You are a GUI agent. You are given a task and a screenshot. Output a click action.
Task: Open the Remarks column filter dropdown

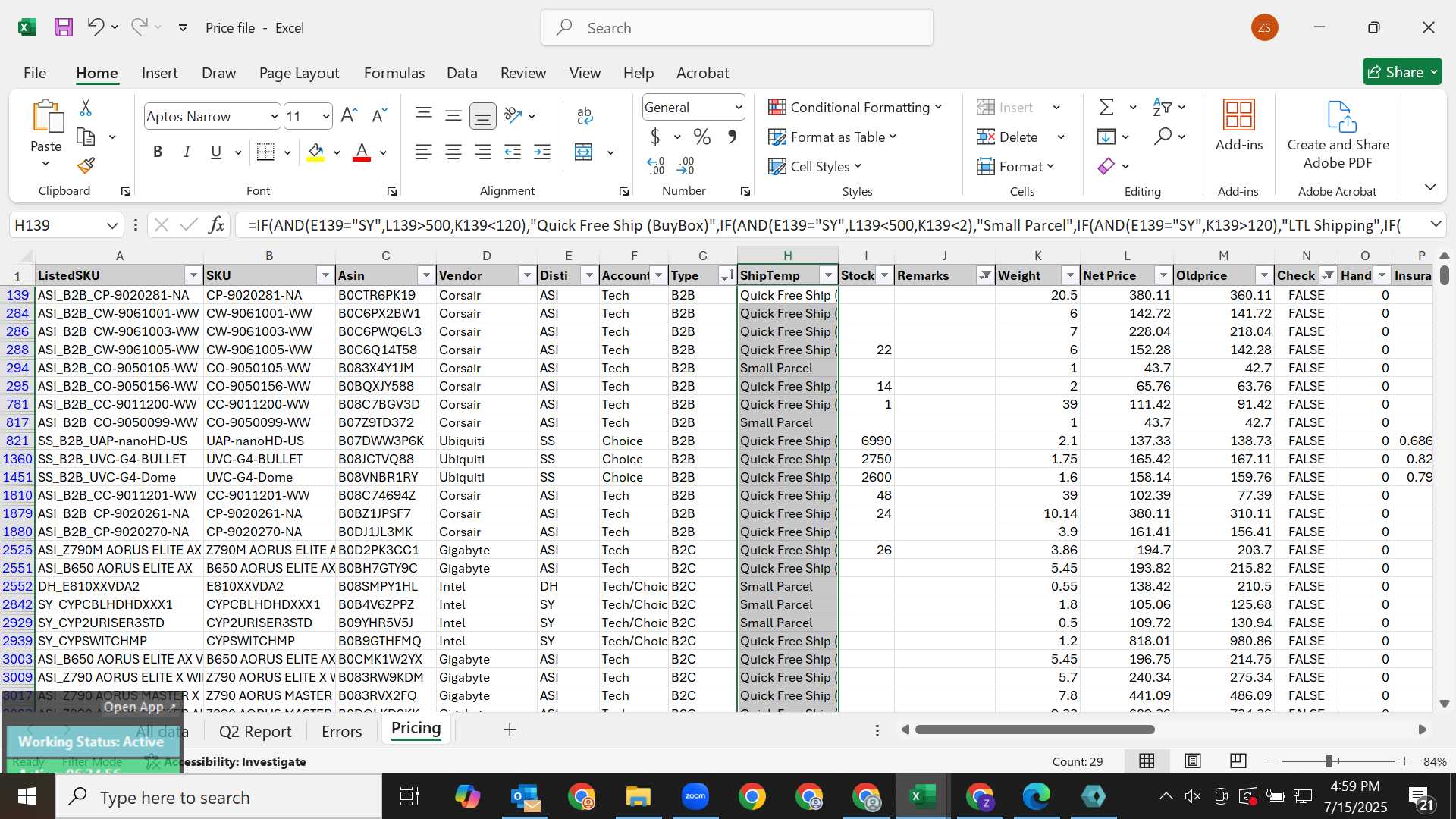point(984,275)
